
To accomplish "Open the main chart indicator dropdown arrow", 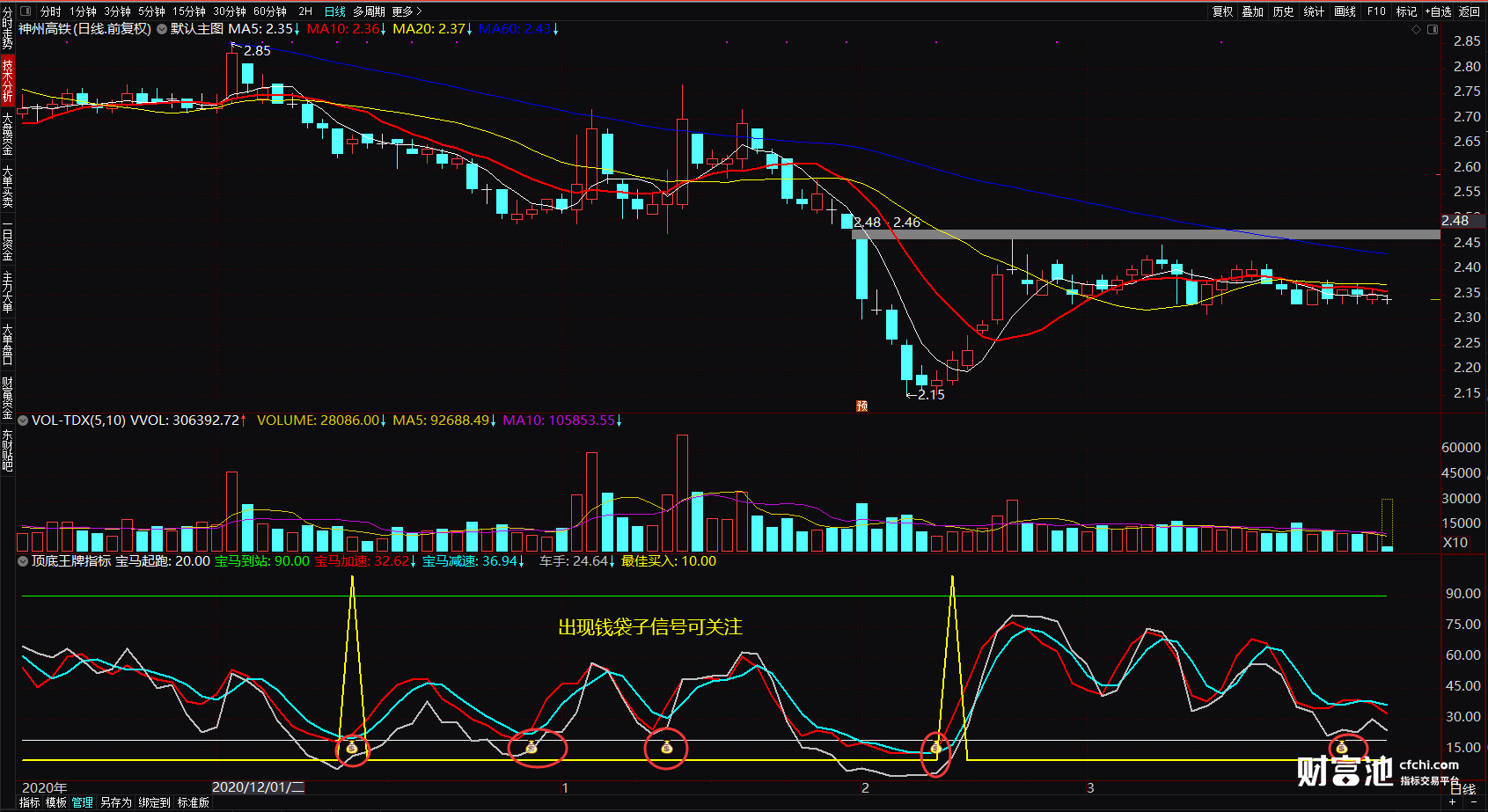I will 162,29.
